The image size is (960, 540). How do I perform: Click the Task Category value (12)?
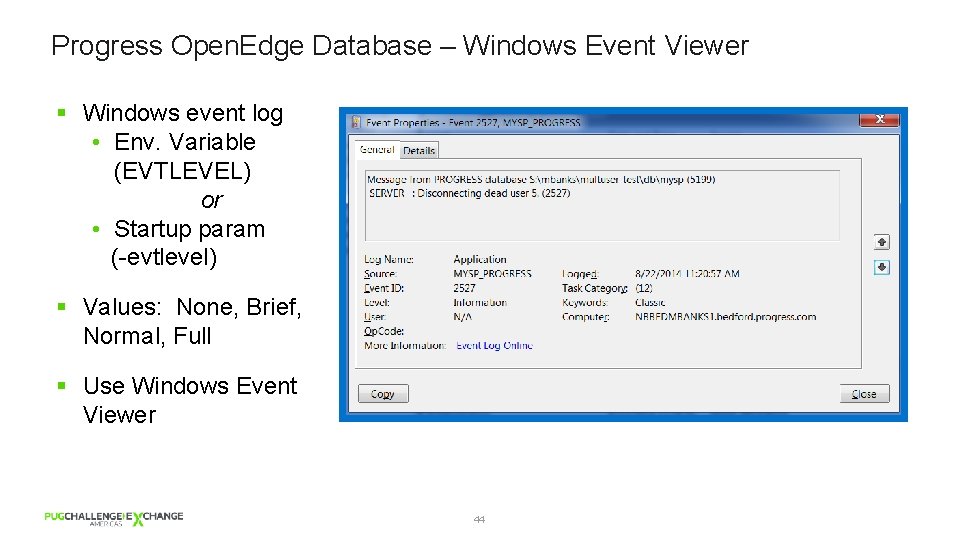[x=643, y=288]
